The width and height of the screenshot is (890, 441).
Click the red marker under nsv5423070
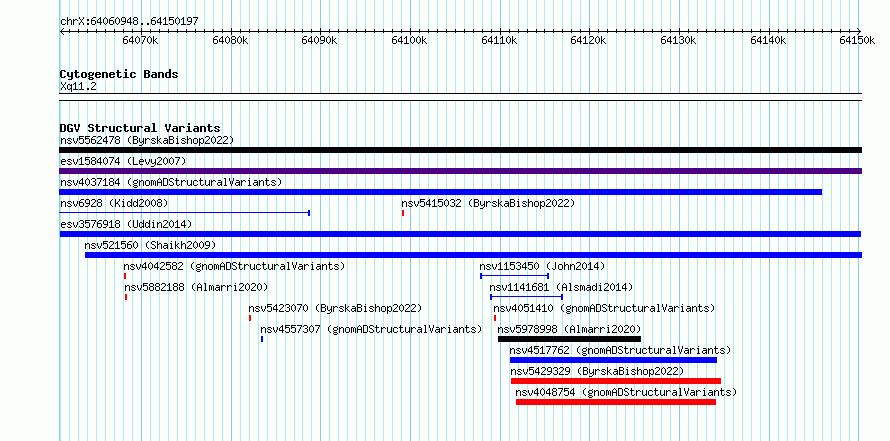tap(250, 318)
